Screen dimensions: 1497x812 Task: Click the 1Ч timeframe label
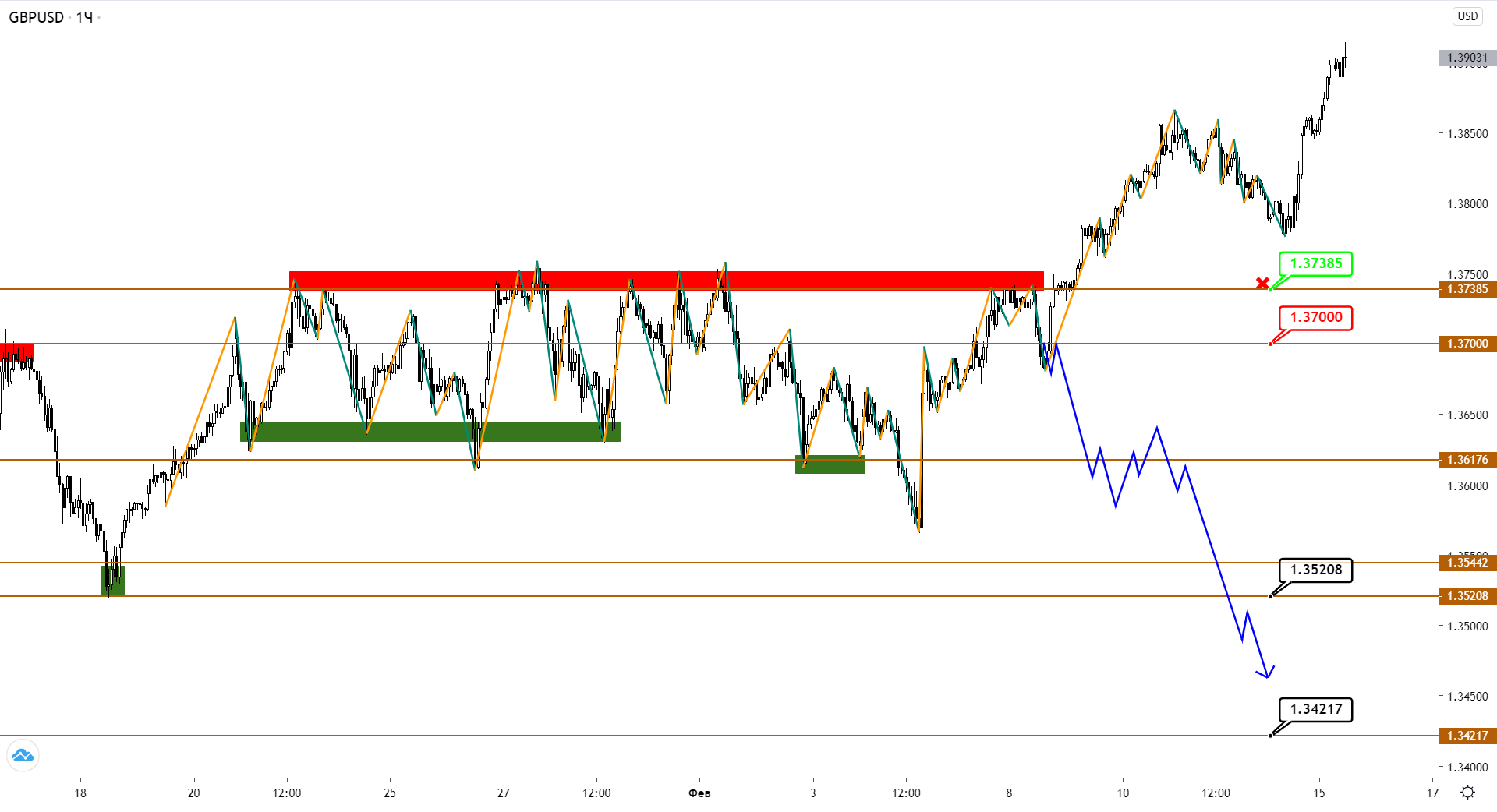click(x=84, y=17)
